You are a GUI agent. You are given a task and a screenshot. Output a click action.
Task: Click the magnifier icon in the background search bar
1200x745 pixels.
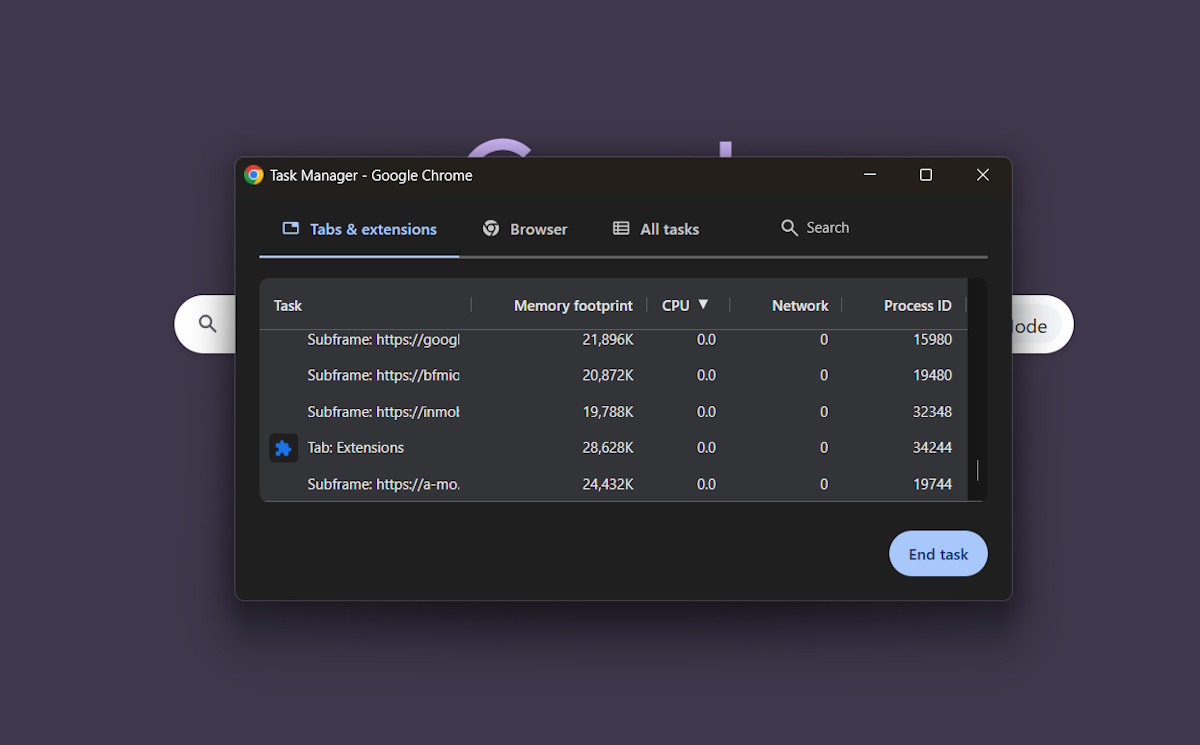point(206,324)
